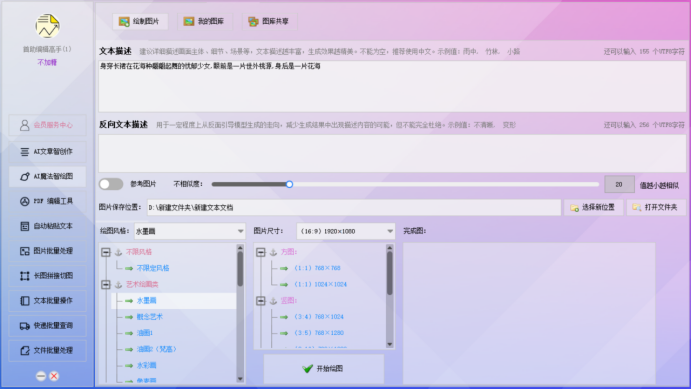
Task: Open the 绘图风格 dropdown
Action: [190, 231]
